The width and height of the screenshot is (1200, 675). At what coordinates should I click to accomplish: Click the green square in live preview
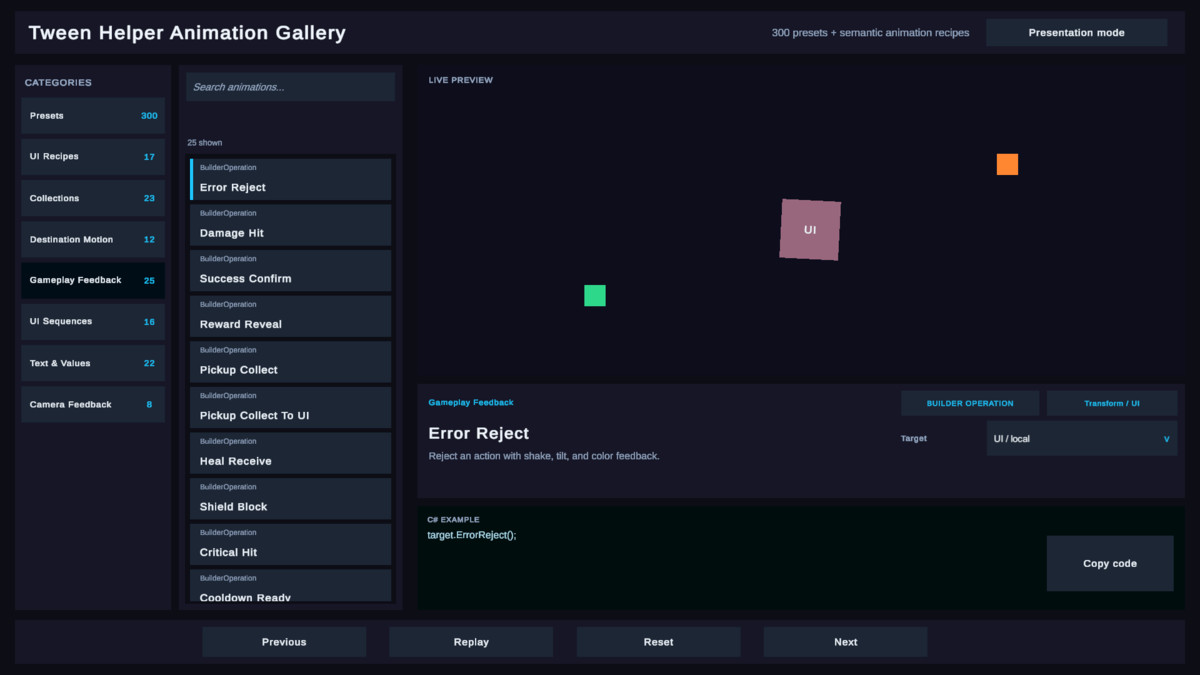point(595,295)
